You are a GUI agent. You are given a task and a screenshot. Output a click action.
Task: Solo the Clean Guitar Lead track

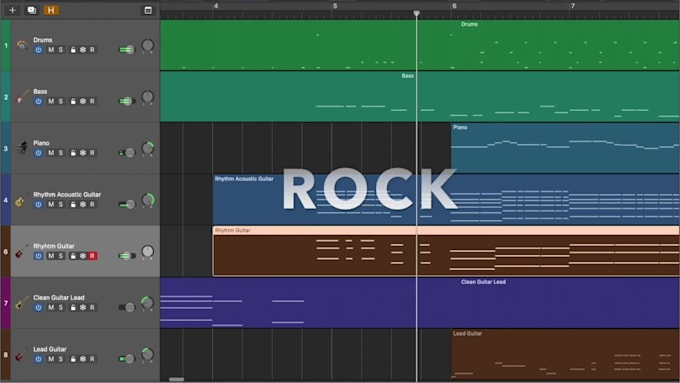(x=61, y=308)
